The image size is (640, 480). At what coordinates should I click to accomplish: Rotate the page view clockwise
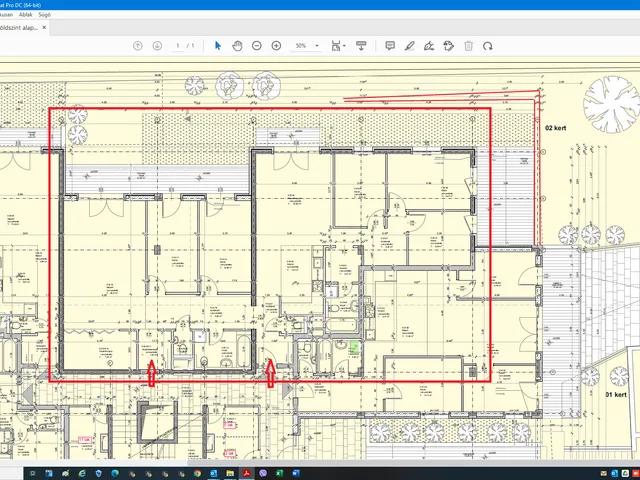pos(487,46)
